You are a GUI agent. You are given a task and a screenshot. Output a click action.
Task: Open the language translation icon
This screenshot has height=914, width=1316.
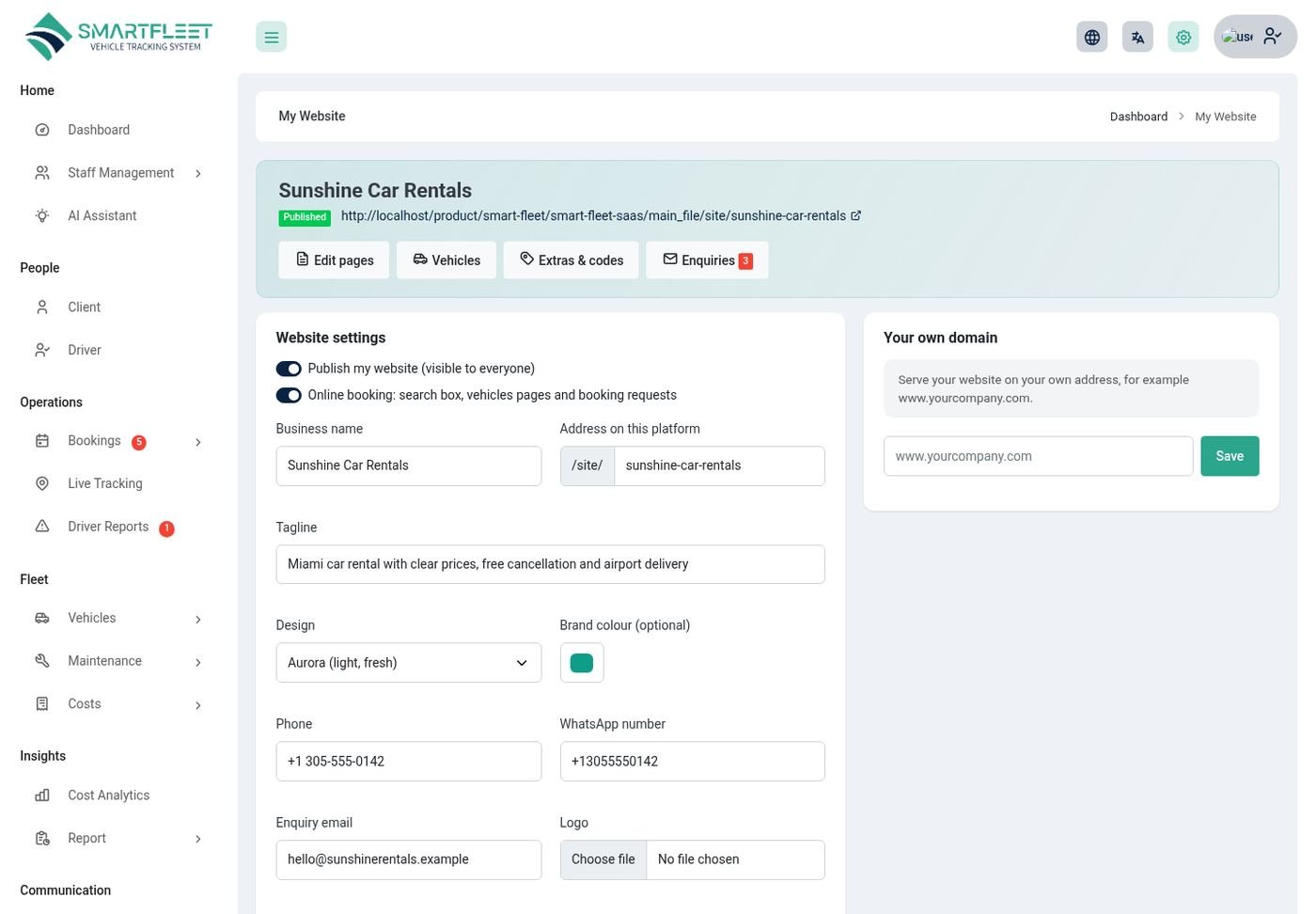click(x=1137, y=37)
